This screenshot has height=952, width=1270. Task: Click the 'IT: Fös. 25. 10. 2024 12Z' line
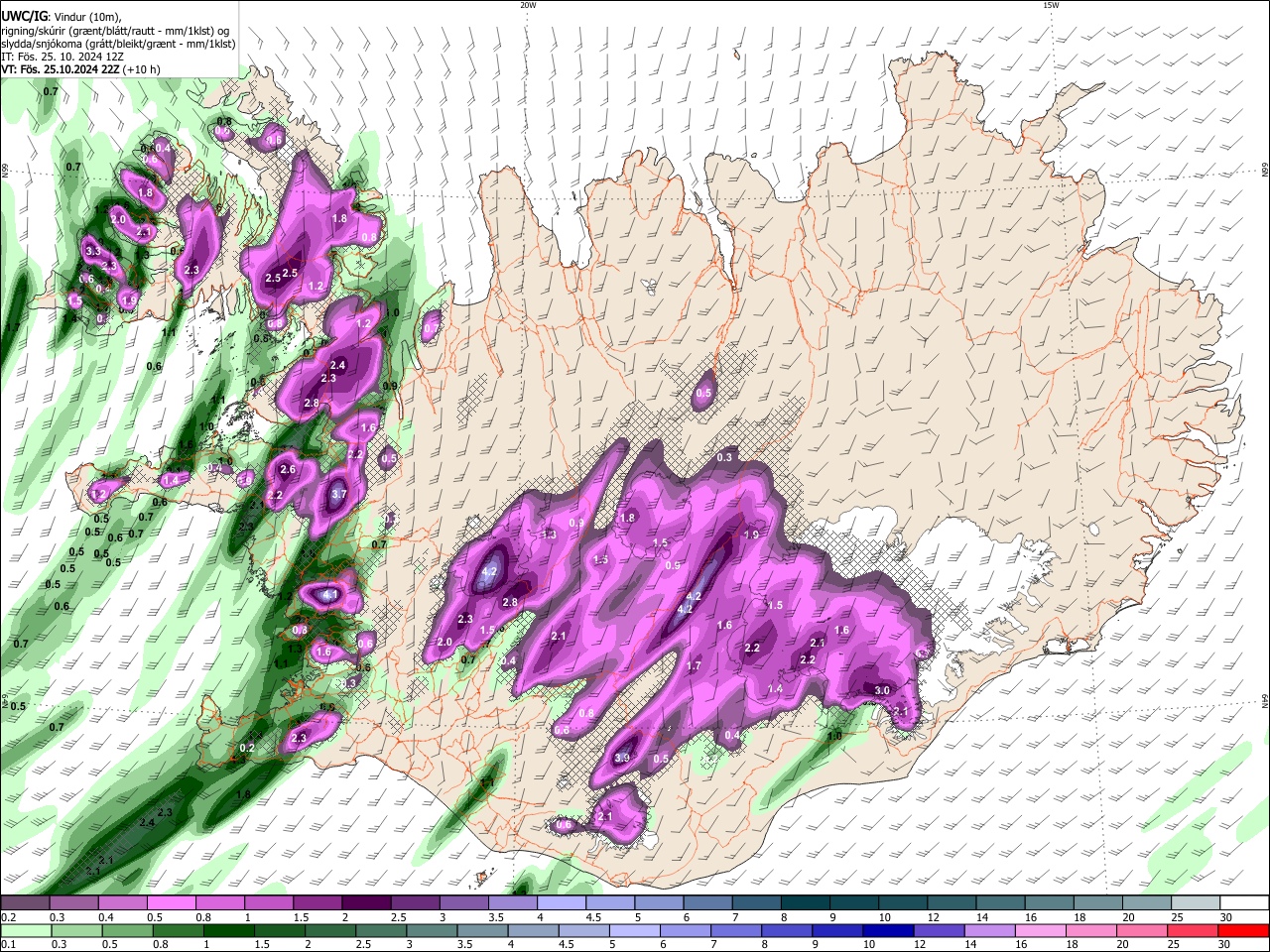coord(63,57)
